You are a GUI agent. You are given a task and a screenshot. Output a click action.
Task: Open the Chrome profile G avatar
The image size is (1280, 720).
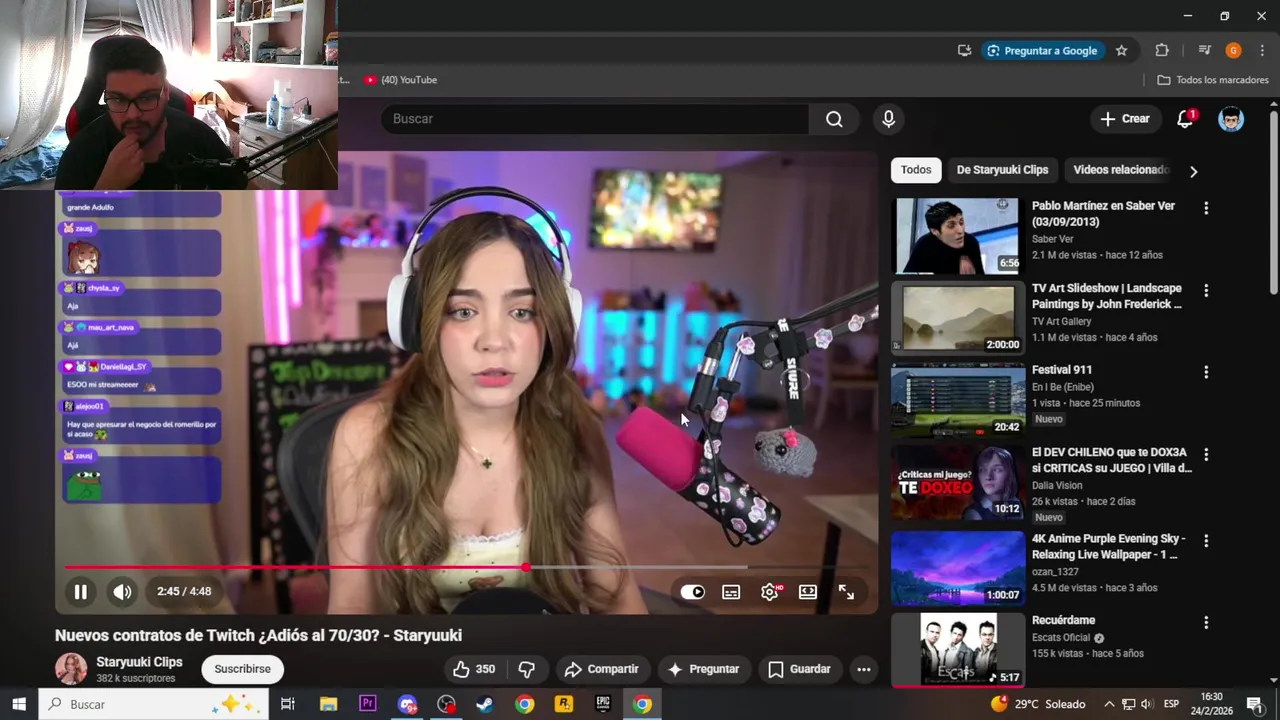pos(1233,50)
